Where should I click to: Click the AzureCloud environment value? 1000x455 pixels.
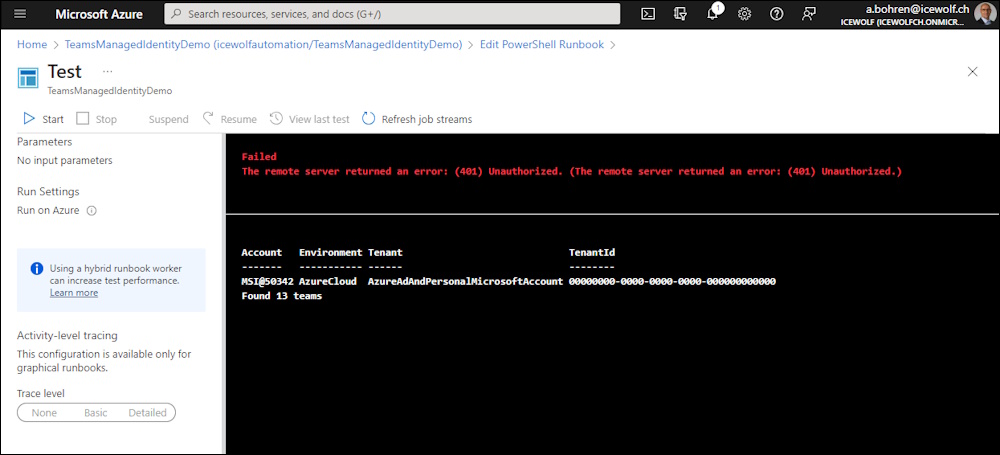point(328,281)
